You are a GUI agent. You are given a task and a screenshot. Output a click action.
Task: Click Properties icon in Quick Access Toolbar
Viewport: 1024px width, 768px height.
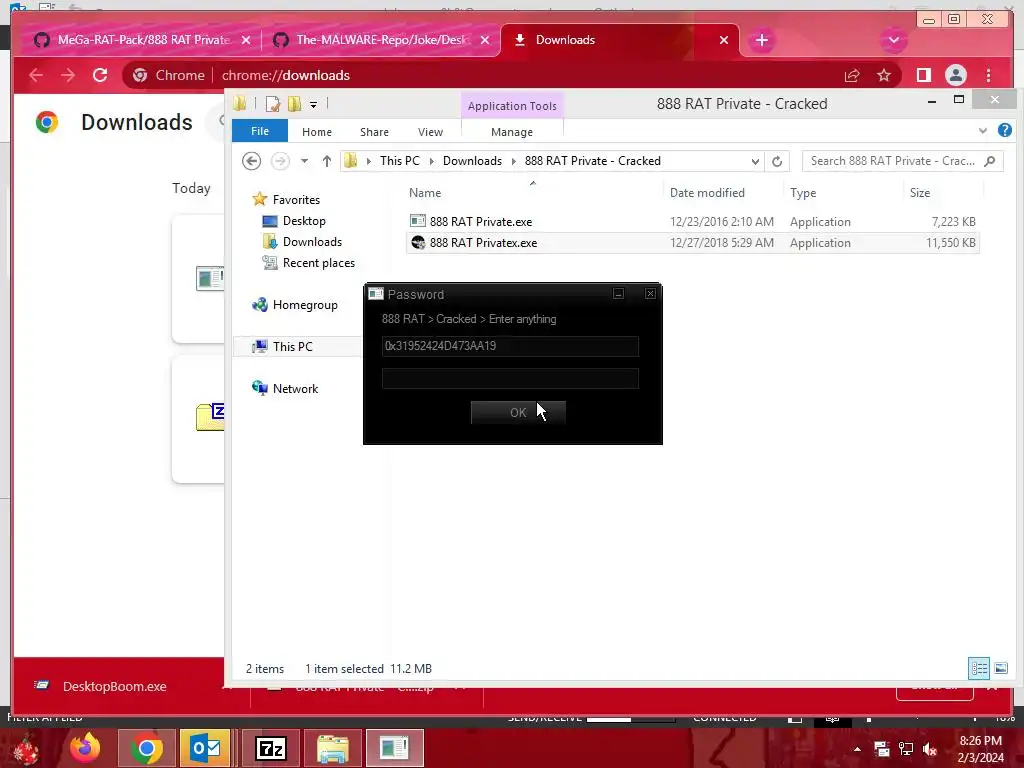click(x=272, y=104)
